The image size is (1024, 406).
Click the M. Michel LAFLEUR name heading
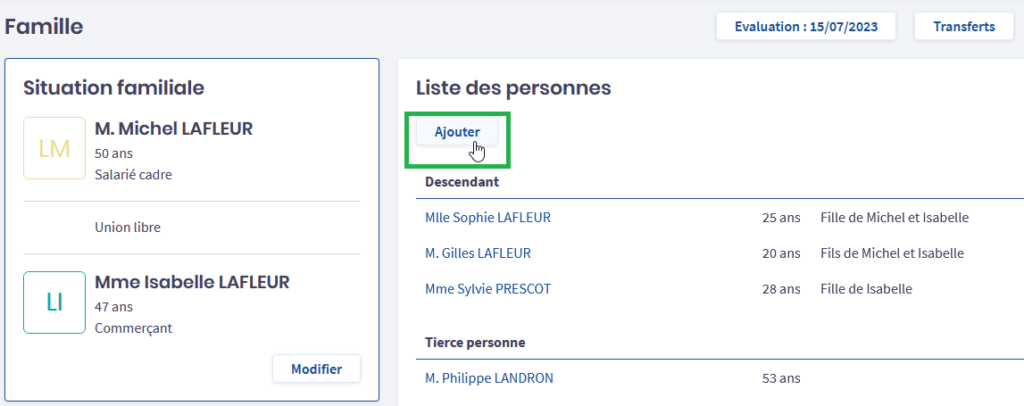pyautogui.click(x=173, y=129)
